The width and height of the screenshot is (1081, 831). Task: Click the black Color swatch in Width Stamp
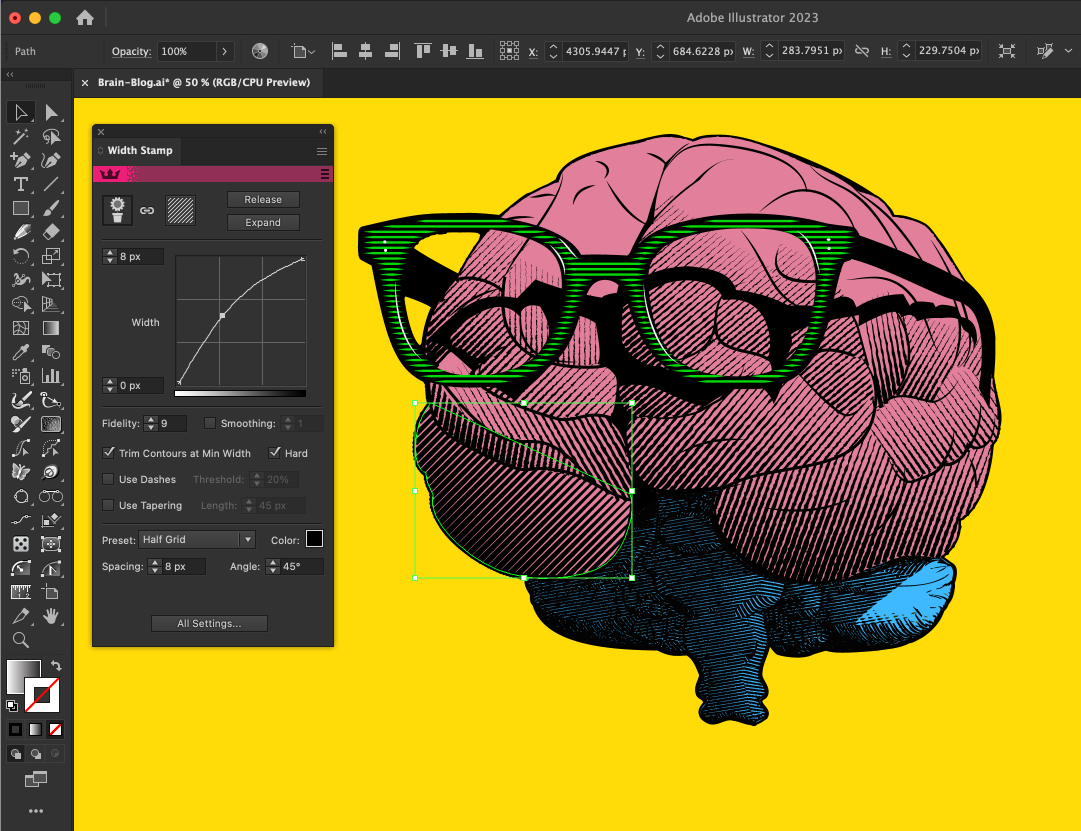tap(314, 539)
